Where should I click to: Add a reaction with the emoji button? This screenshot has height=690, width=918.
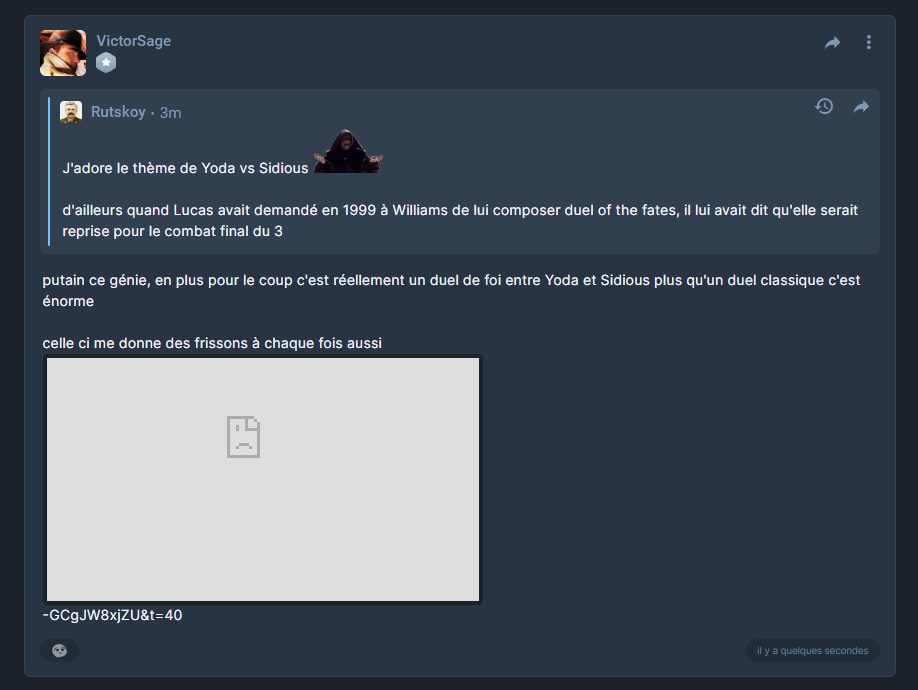pyautogui.click(x=60, y=651)
